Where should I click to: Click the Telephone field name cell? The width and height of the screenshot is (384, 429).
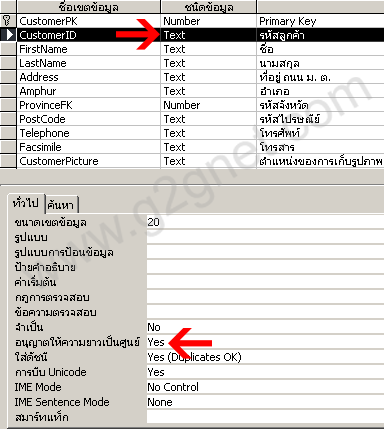coord(89,133)
